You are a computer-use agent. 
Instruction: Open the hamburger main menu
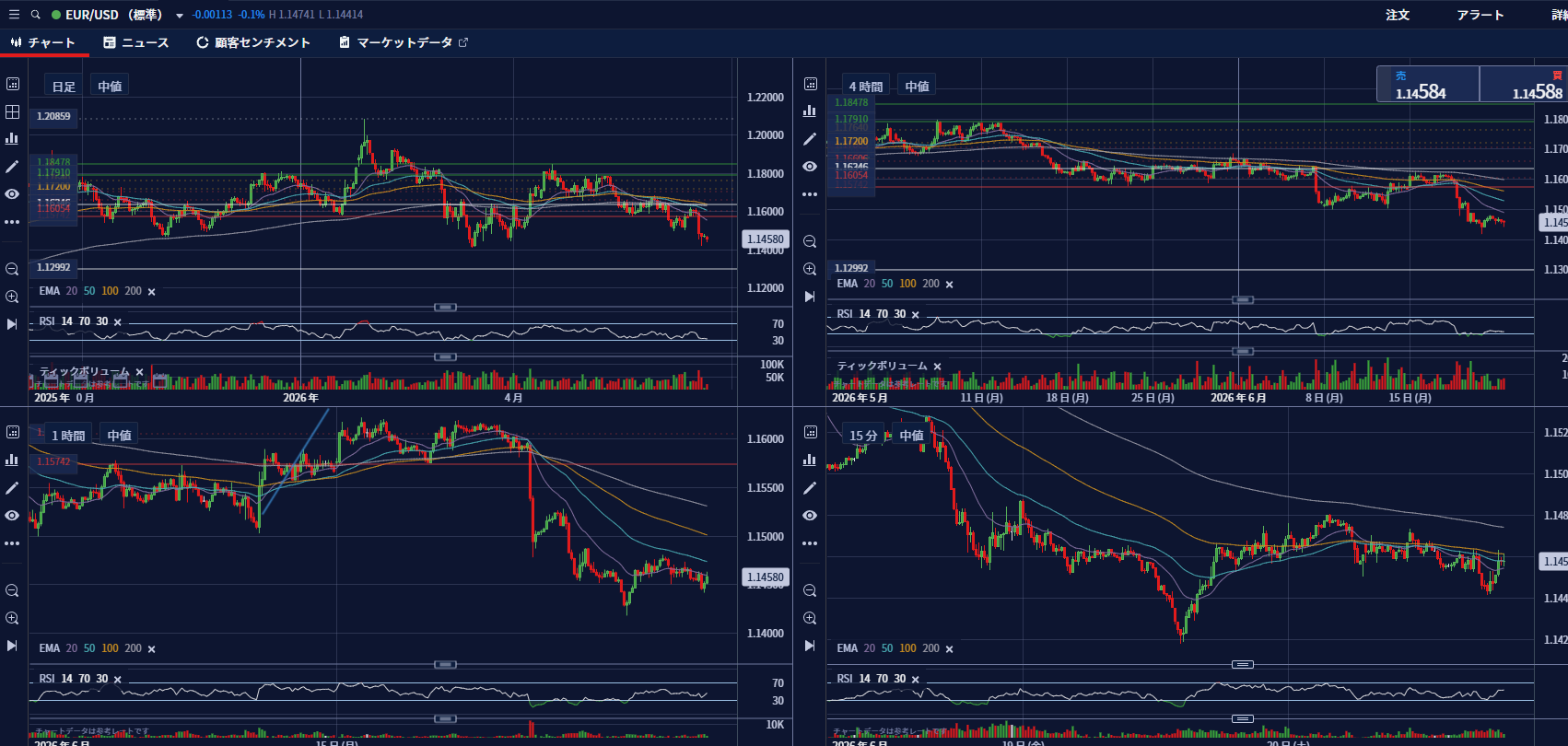[x=14, y=15]
